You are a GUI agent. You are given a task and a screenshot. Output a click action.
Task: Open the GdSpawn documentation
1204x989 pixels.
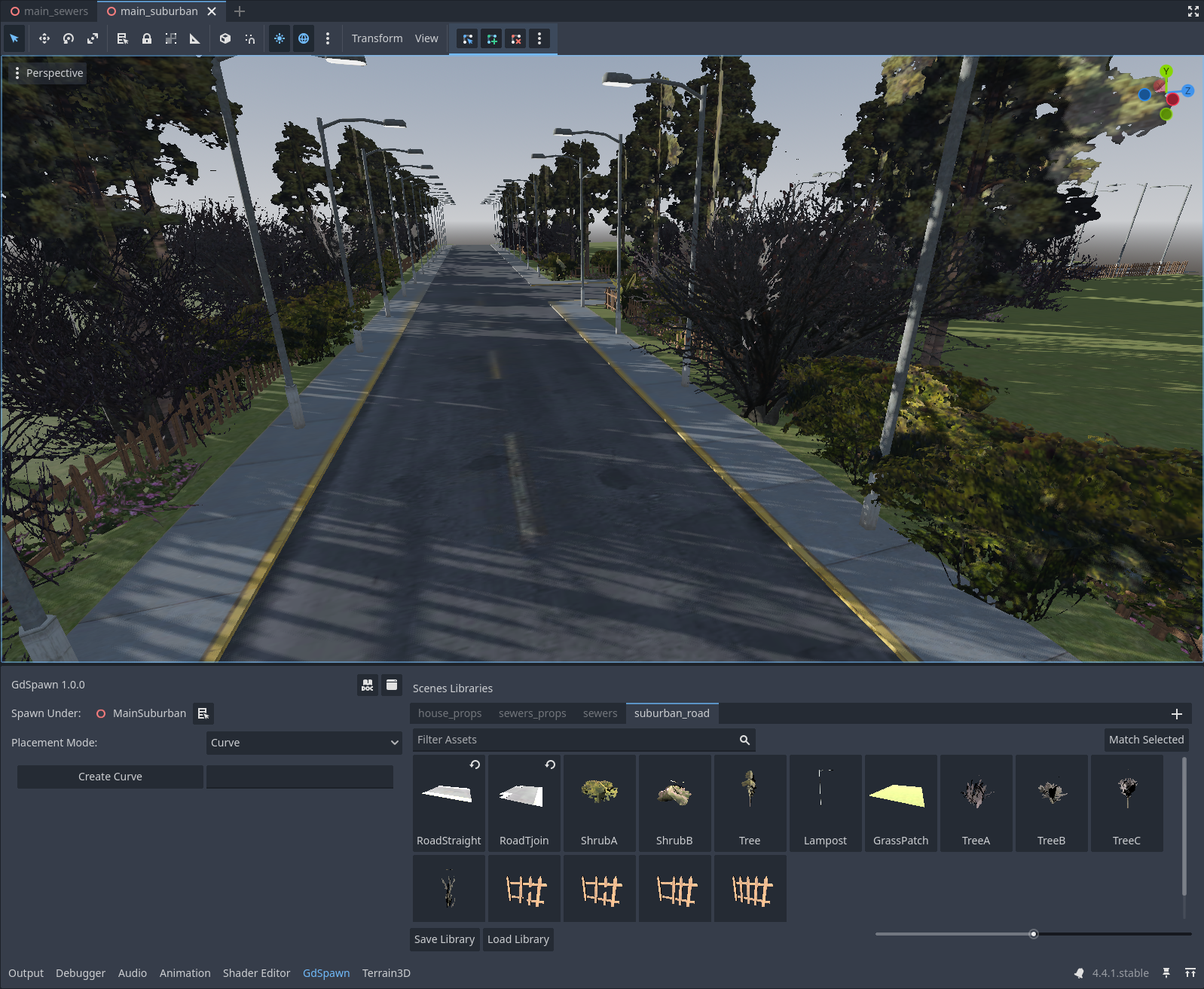tap(368, 685)
